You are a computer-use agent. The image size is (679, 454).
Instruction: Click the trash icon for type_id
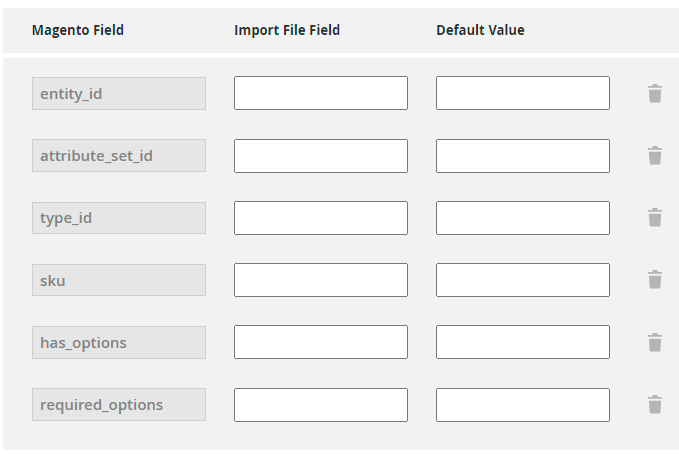coord(655,218)
